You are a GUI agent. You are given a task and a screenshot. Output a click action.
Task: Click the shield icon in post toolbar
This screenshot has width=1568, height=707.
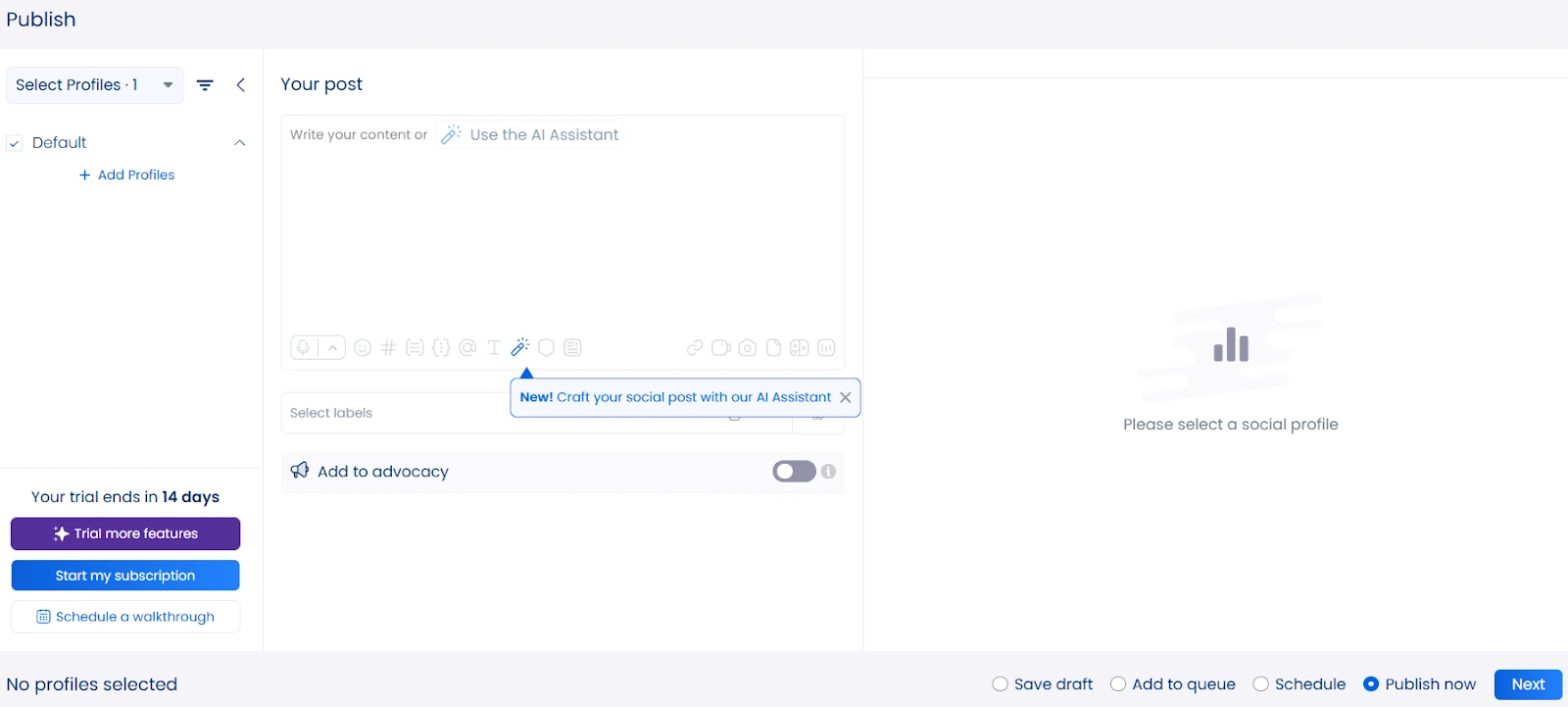(547, 347)
